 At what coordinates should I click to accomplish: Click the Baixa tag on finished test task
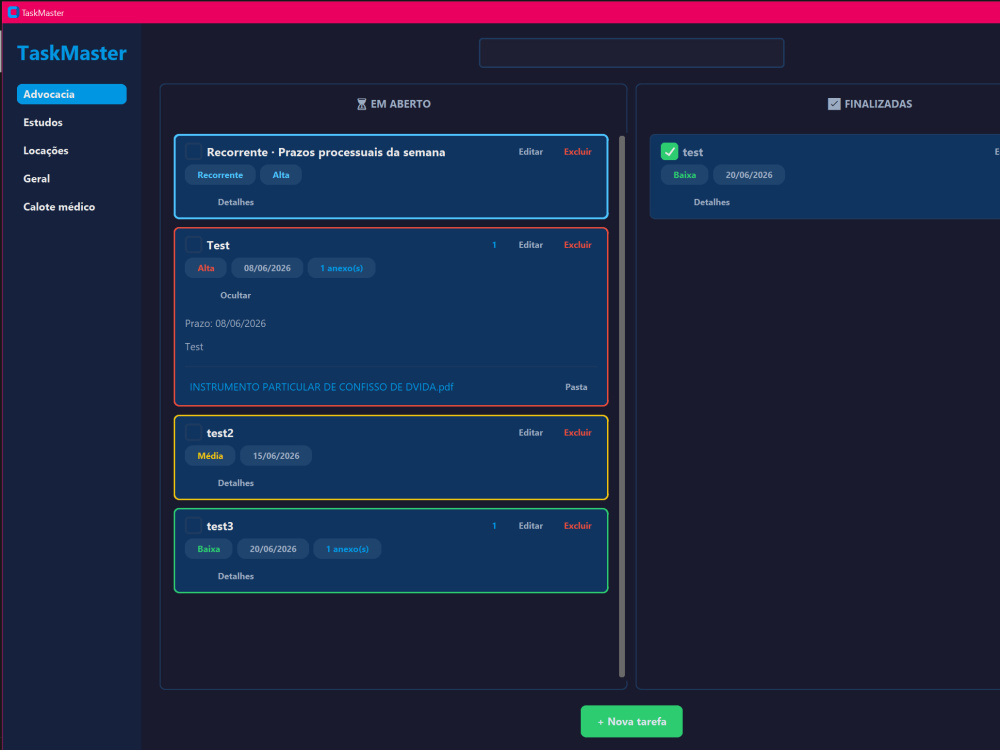point(684,175)
